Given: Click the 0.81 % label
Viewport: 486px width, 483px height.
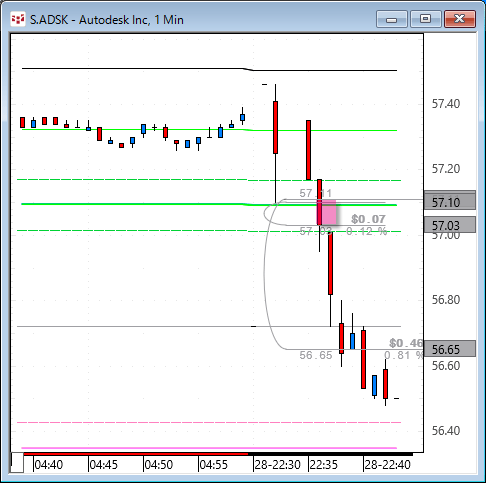Looking at the screenshot, I should 403,355.
